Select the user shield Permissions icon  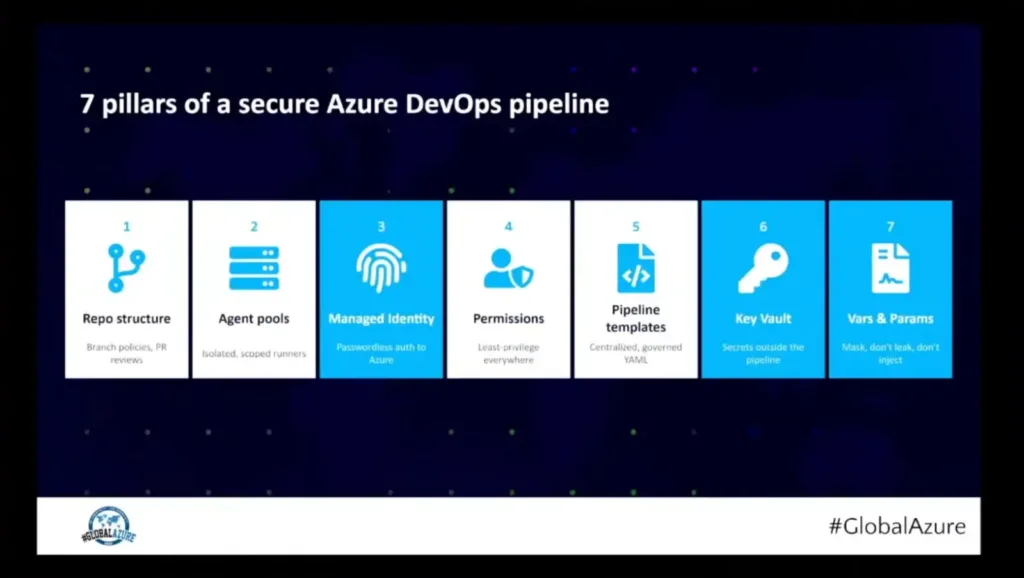(x=508, y=268)
